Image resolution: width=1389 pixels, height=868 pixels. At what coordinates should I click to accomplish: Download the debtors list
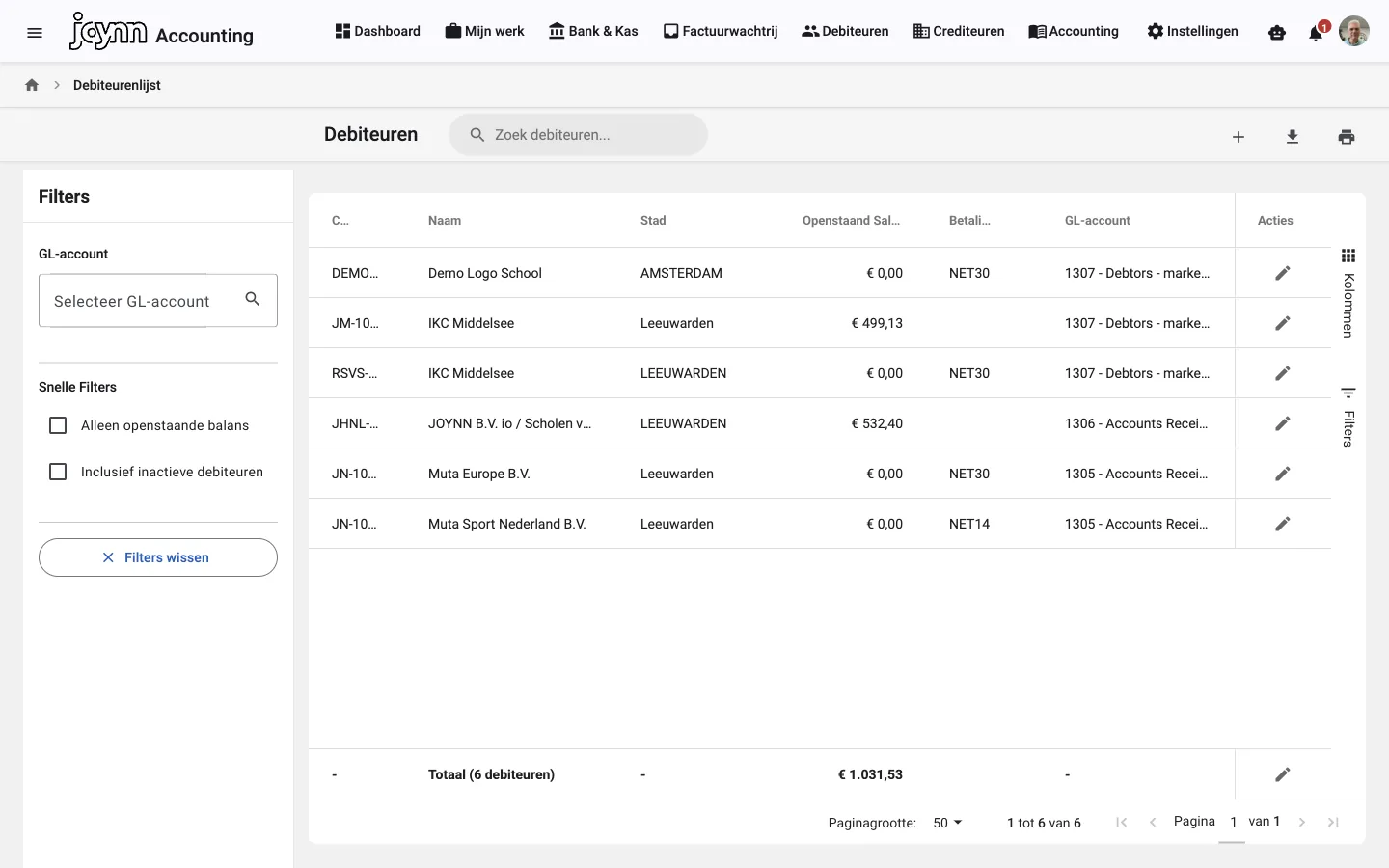click(x=1293, y=137)
